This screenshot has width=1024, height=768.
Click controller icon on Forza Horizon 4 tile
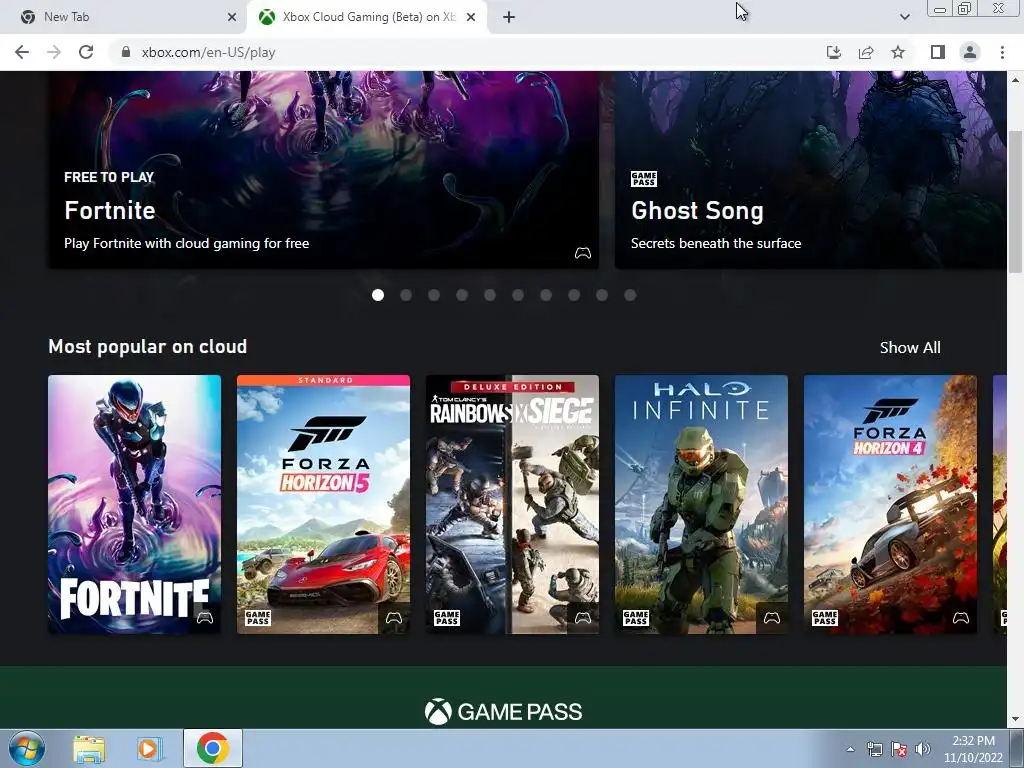[x=961, y=618]
